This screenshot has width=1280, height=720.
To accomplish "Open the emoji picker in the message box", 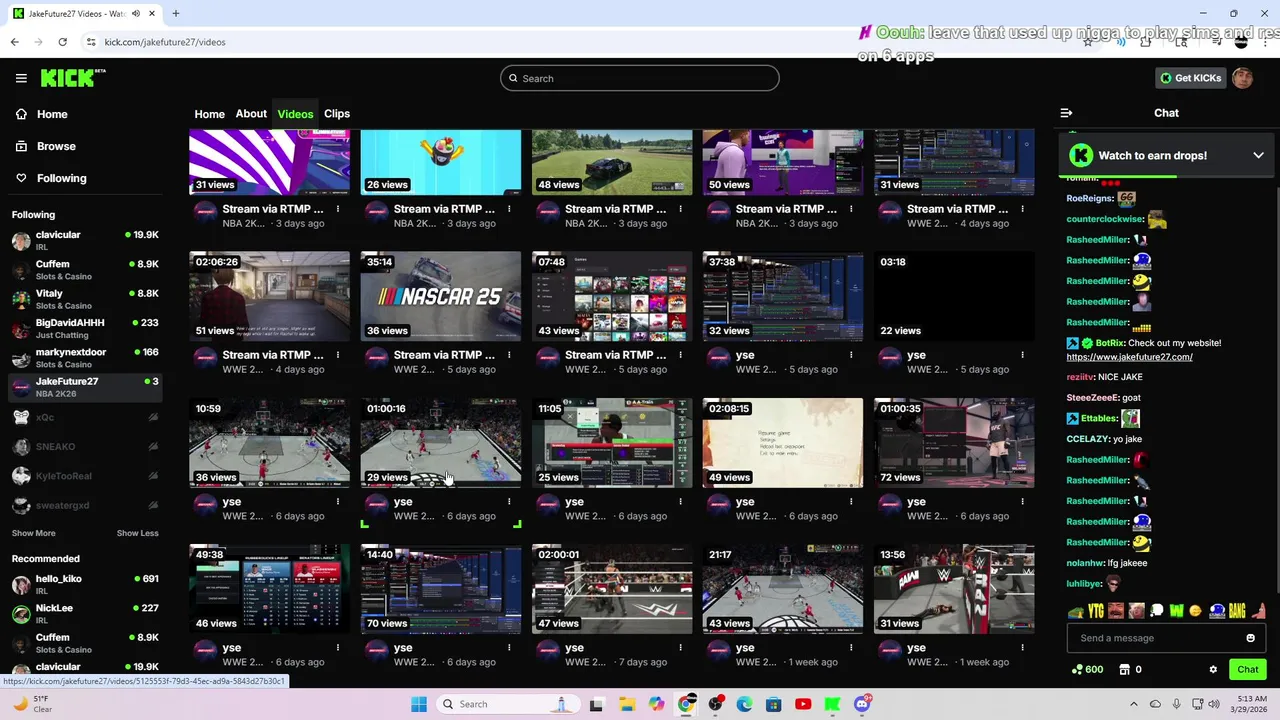I will 1250,638.
